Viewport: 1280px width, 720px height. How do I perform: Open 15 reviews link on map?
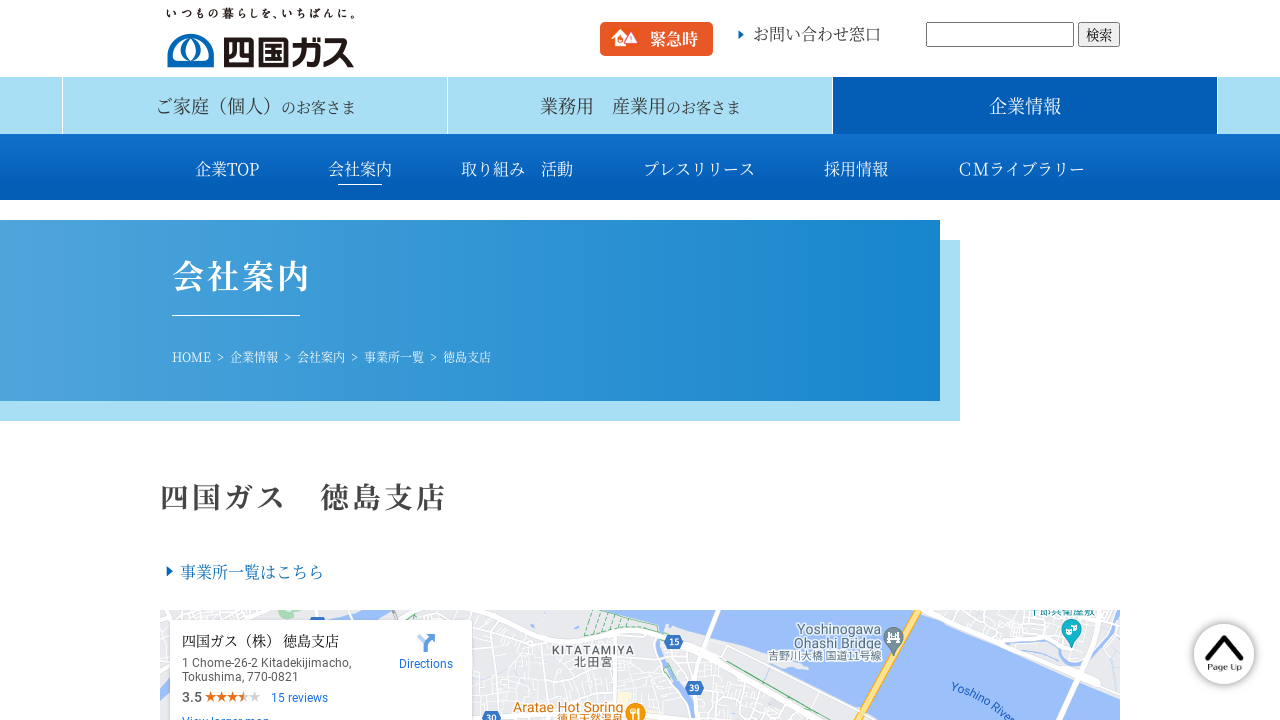299,698
